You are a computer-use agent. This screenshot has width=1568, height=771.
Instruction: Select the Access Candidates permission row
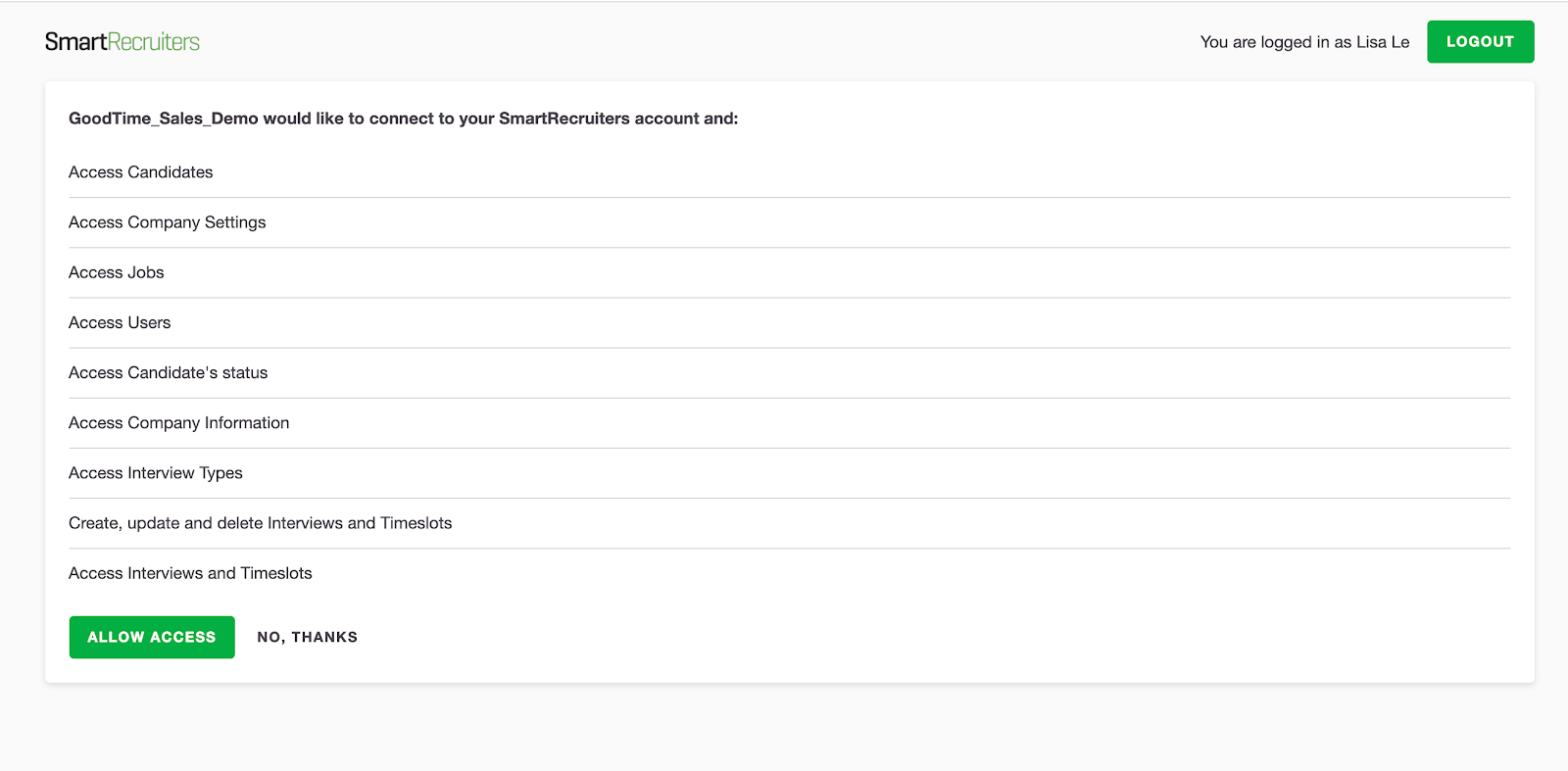pos(141,172)
